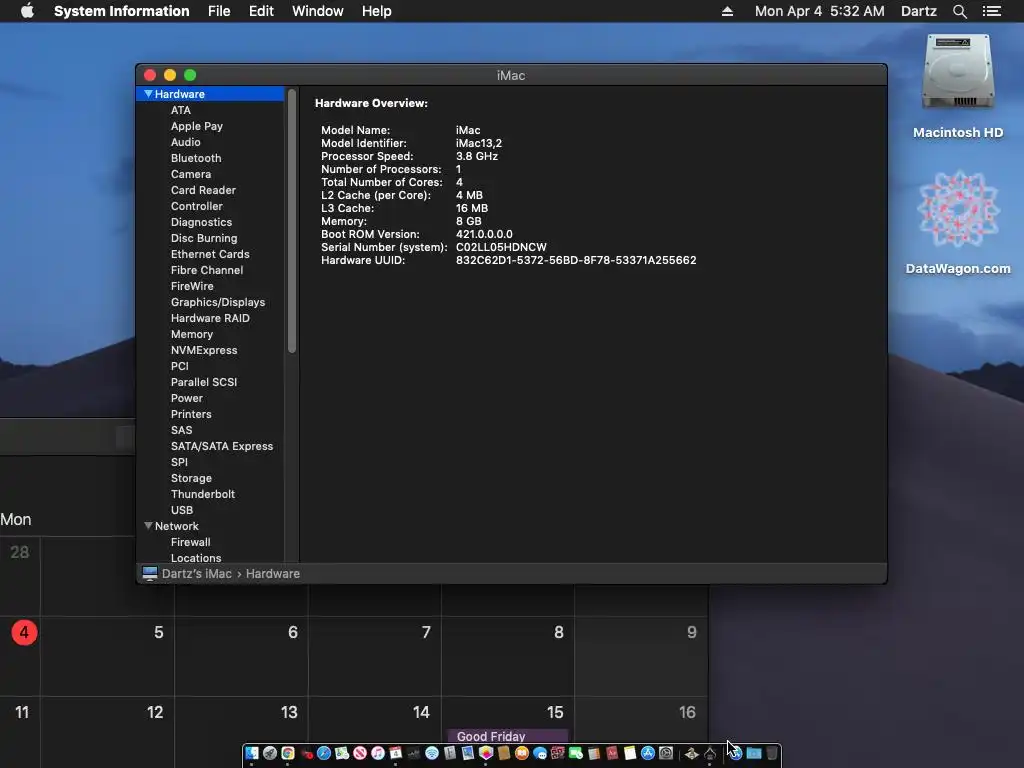Open Notification Center list icon

tap(991, 11)
